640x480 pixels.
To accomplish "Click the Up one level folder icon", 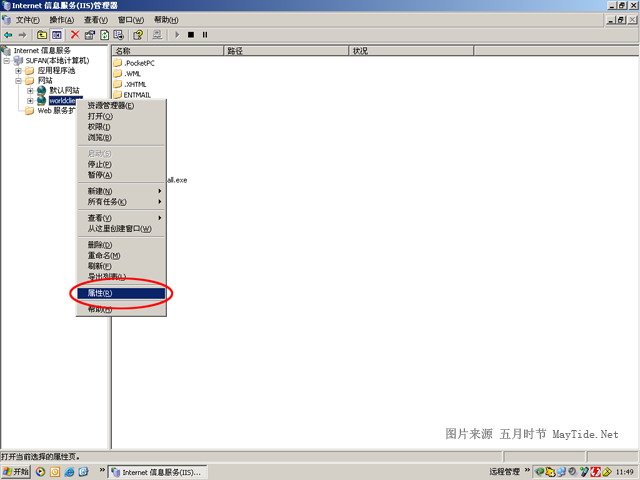I will pyautogui.click(x=41, y=34).
